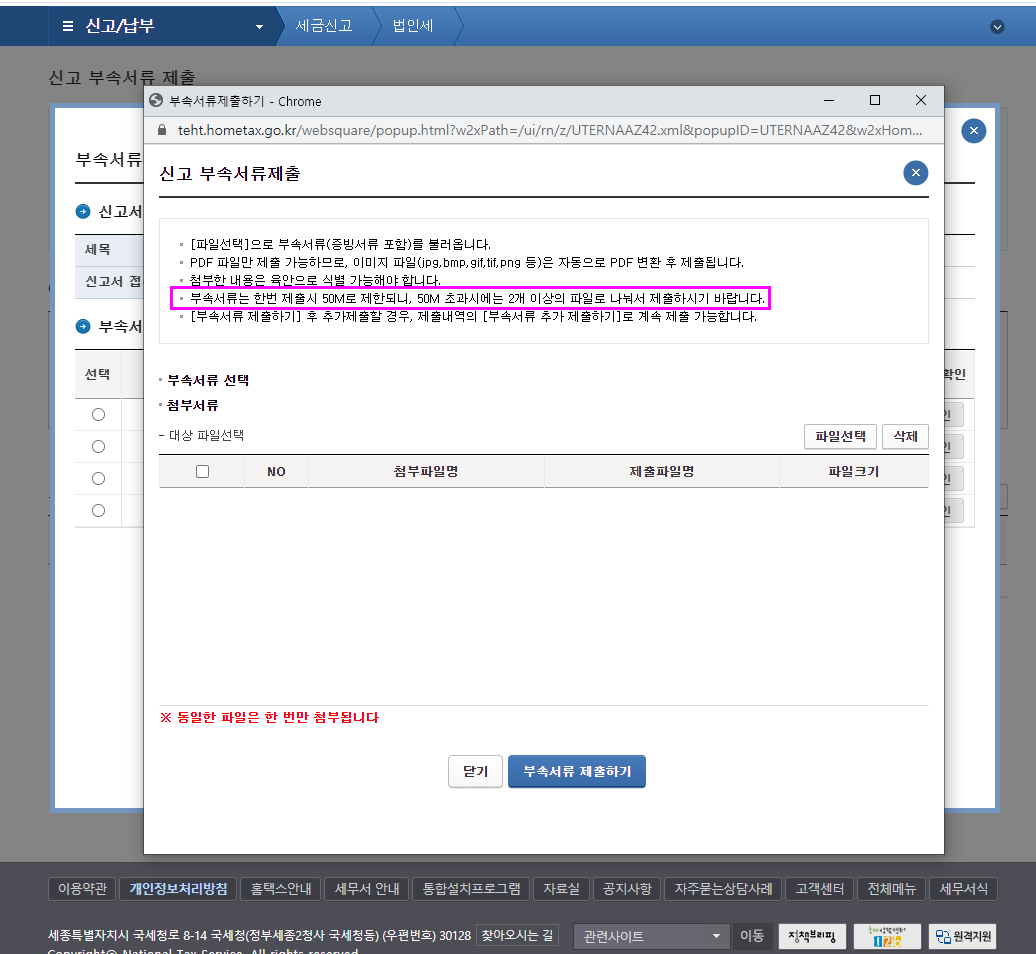
Task: Open the 정책브리핑 banner logo
Action: (x=812, y=937)
